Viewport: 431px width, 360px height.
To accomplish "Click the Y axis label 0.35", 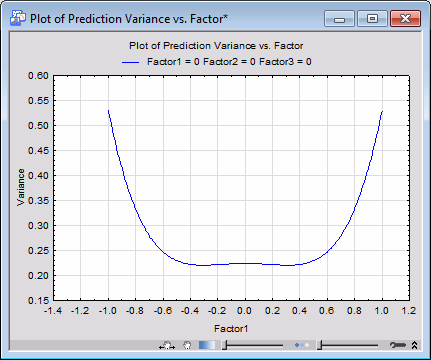I will 38,201.
